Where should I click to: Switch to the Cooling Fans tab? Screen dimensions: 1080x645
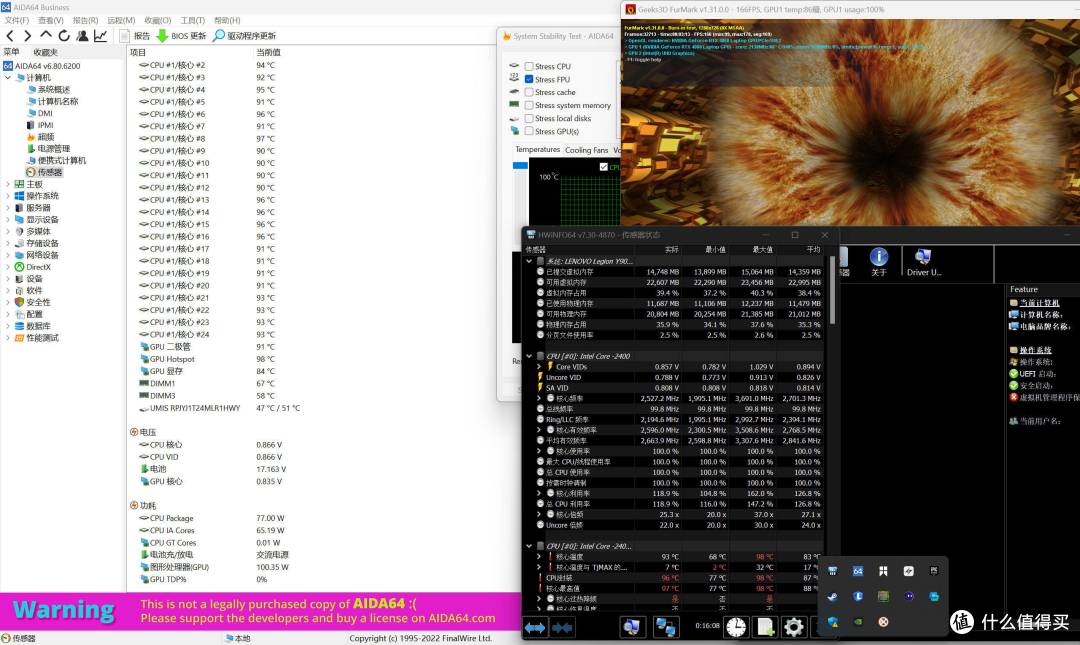[x=586, y=150]
